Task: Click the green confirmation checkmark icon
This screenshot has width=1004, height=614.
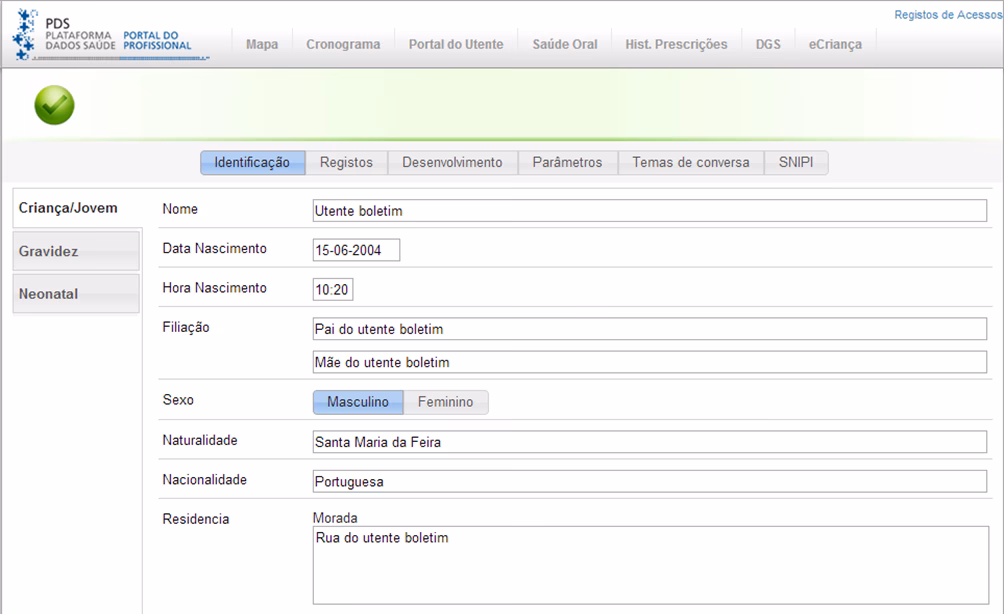Action: point(54,104)
